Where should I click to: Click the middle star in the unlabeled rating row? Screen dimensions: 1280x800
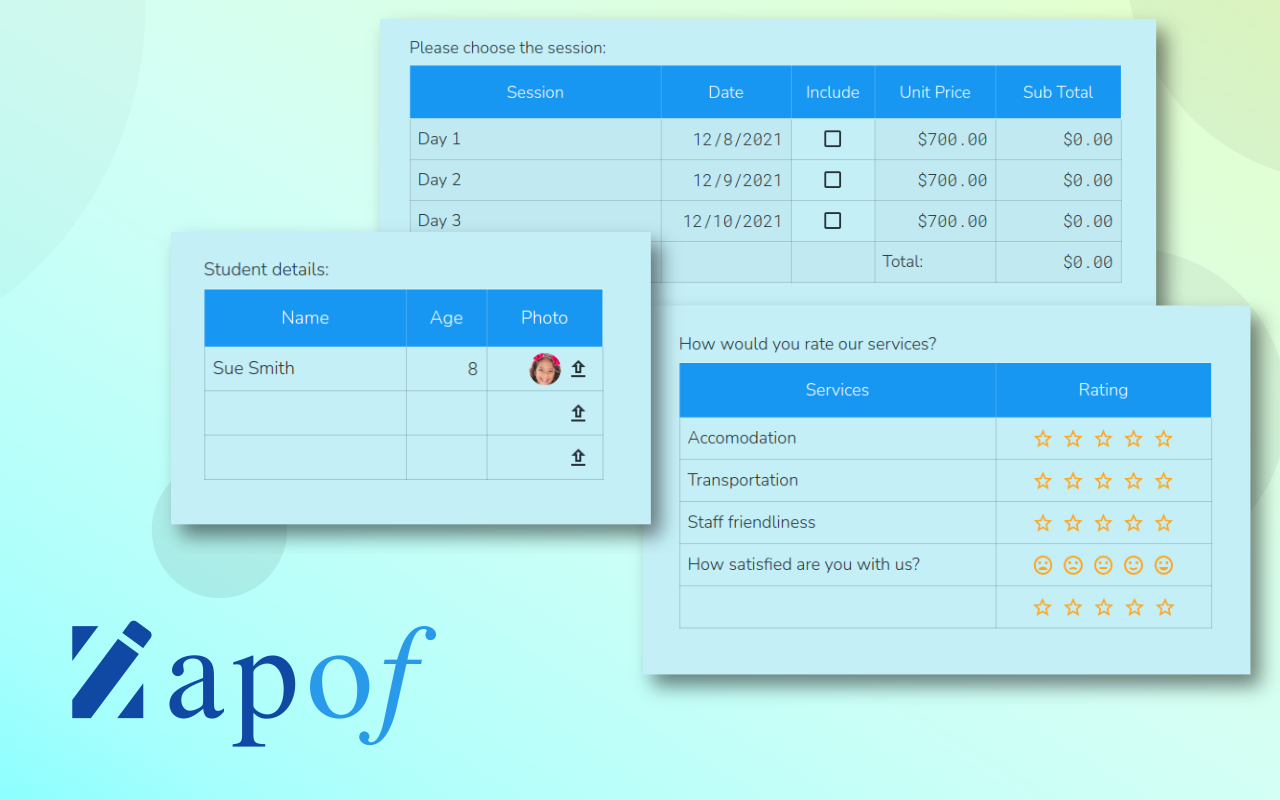(x=1103, y=607)
